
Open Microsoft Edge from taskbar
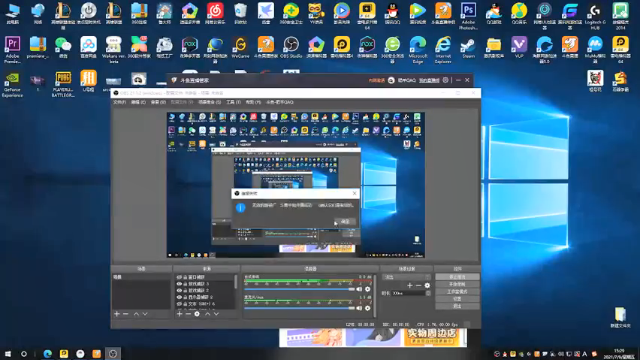pyautogui.click(x=47, y=353)
